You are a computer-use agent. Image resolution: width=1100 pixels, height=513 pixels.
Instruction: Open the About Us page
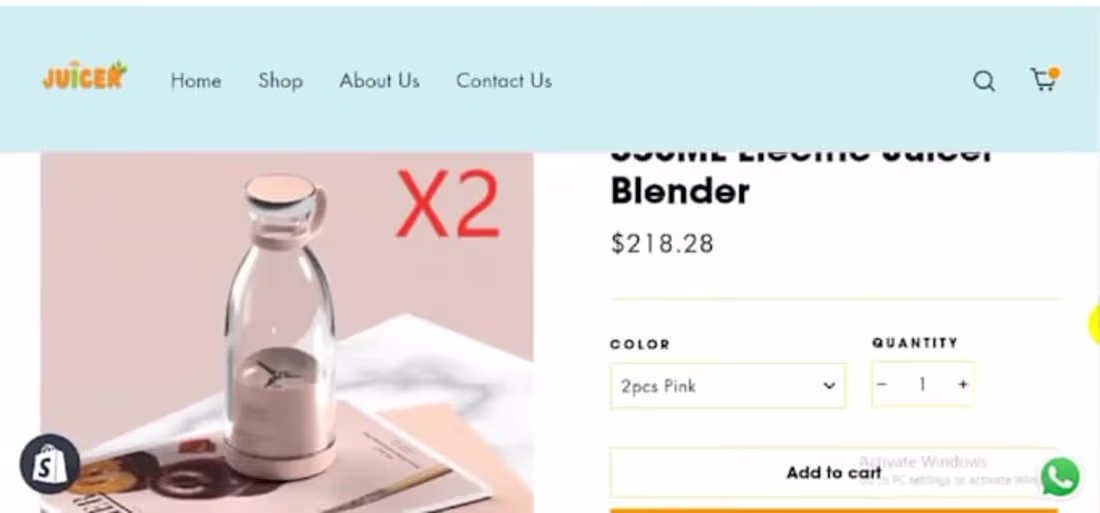(380, 81)
